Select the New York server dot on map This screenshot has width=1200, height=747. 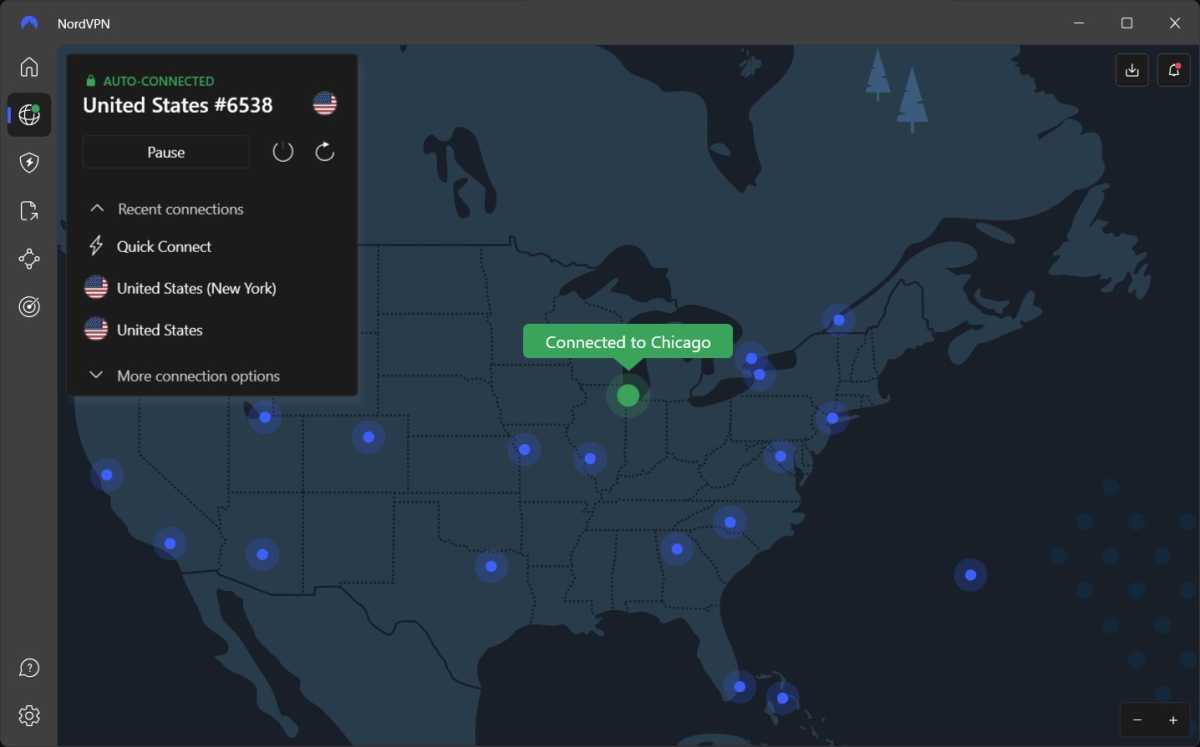click(832, 418)
